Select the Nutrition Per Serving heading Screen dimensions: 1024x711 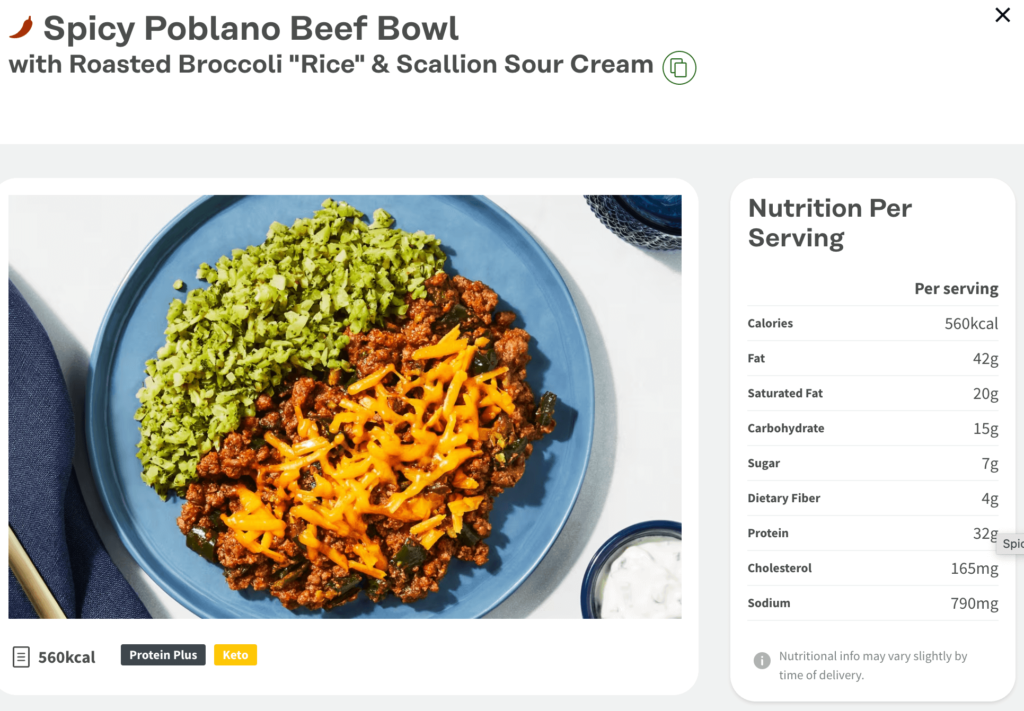829,223
